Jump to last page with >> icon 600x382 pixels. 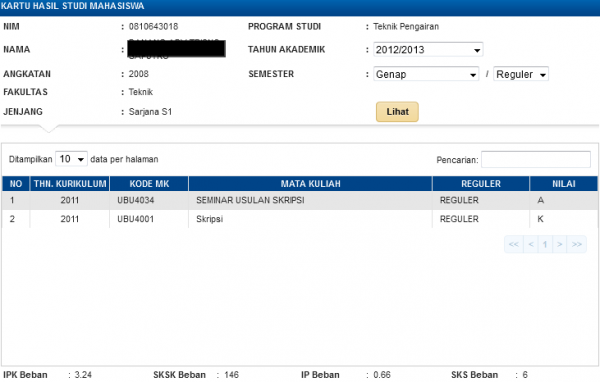(577, 244)
